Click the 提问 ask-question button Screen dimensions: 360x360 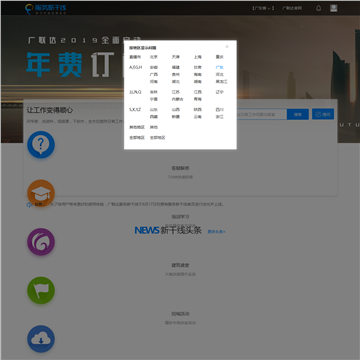click(323, 114)
